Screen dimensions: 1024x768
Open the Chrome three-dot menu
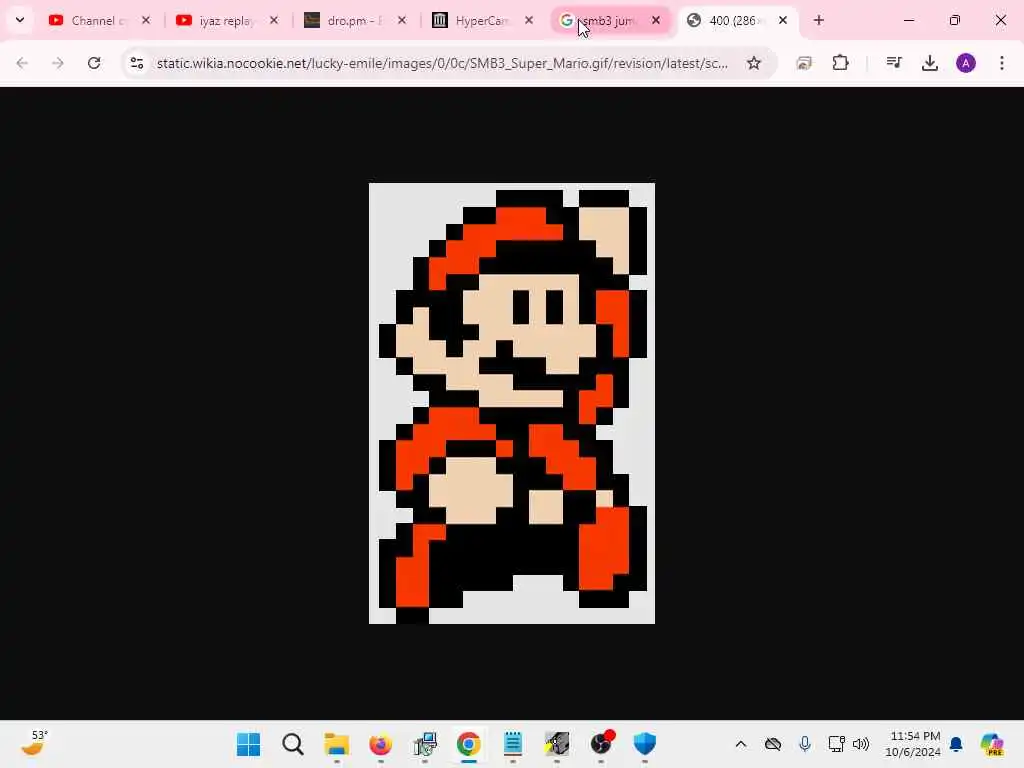tap(1002, 63)
